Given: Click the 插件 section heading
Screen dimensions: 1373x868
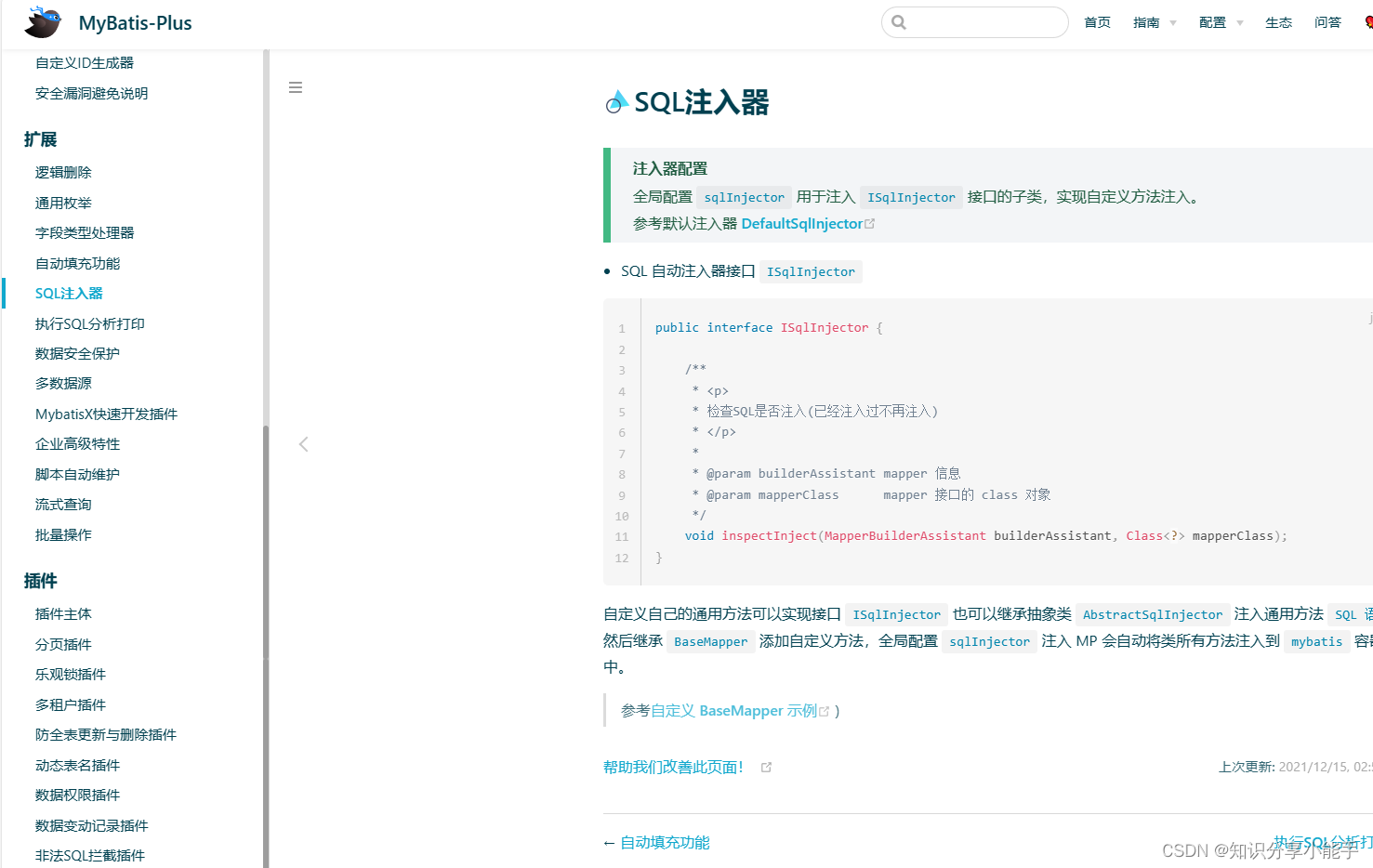Looking at the screenshot, I should pyautogui.click(x=41, y=581).
